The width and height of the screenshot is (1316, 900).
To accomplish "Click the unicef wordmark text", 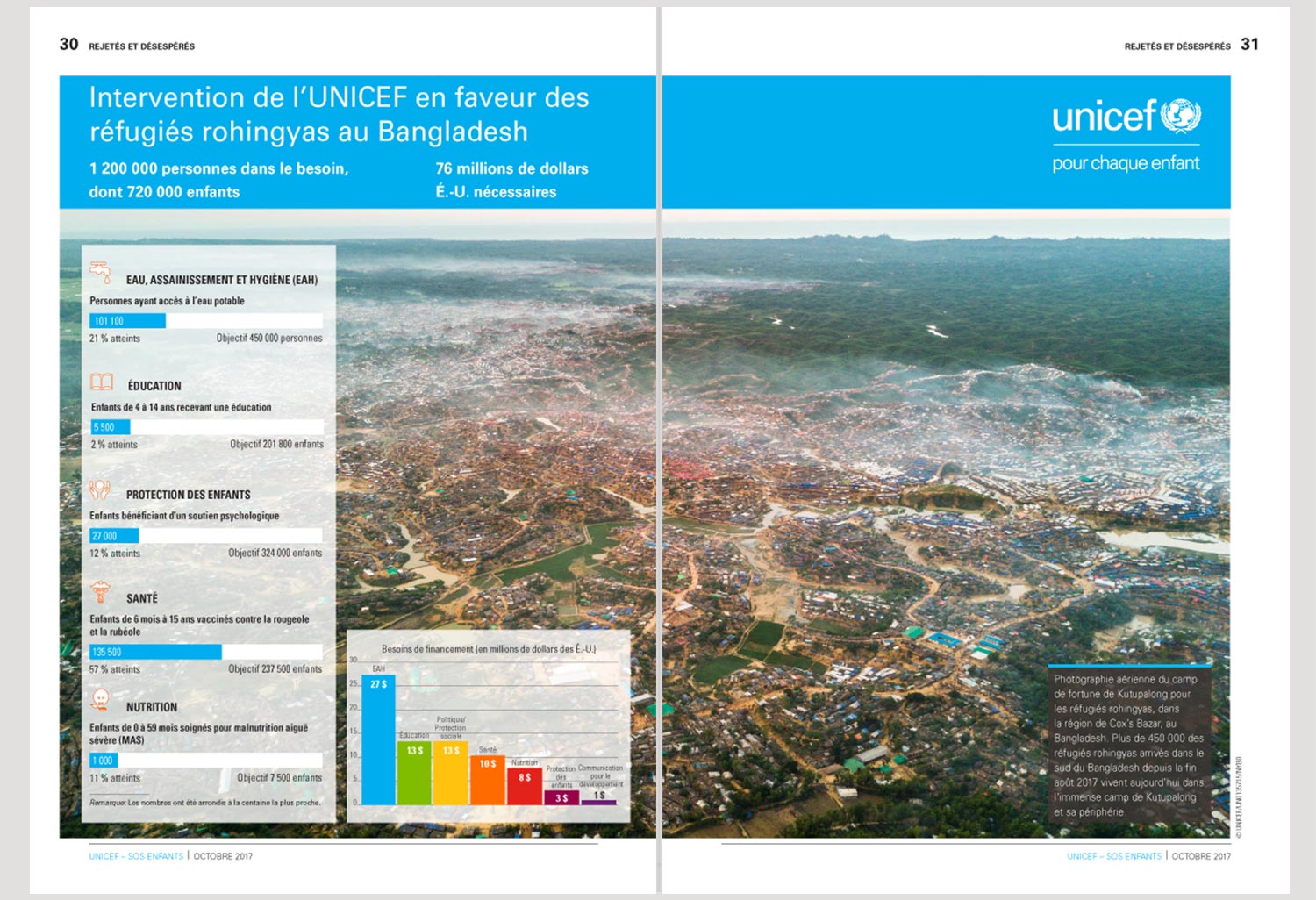I will (1105, 117).
